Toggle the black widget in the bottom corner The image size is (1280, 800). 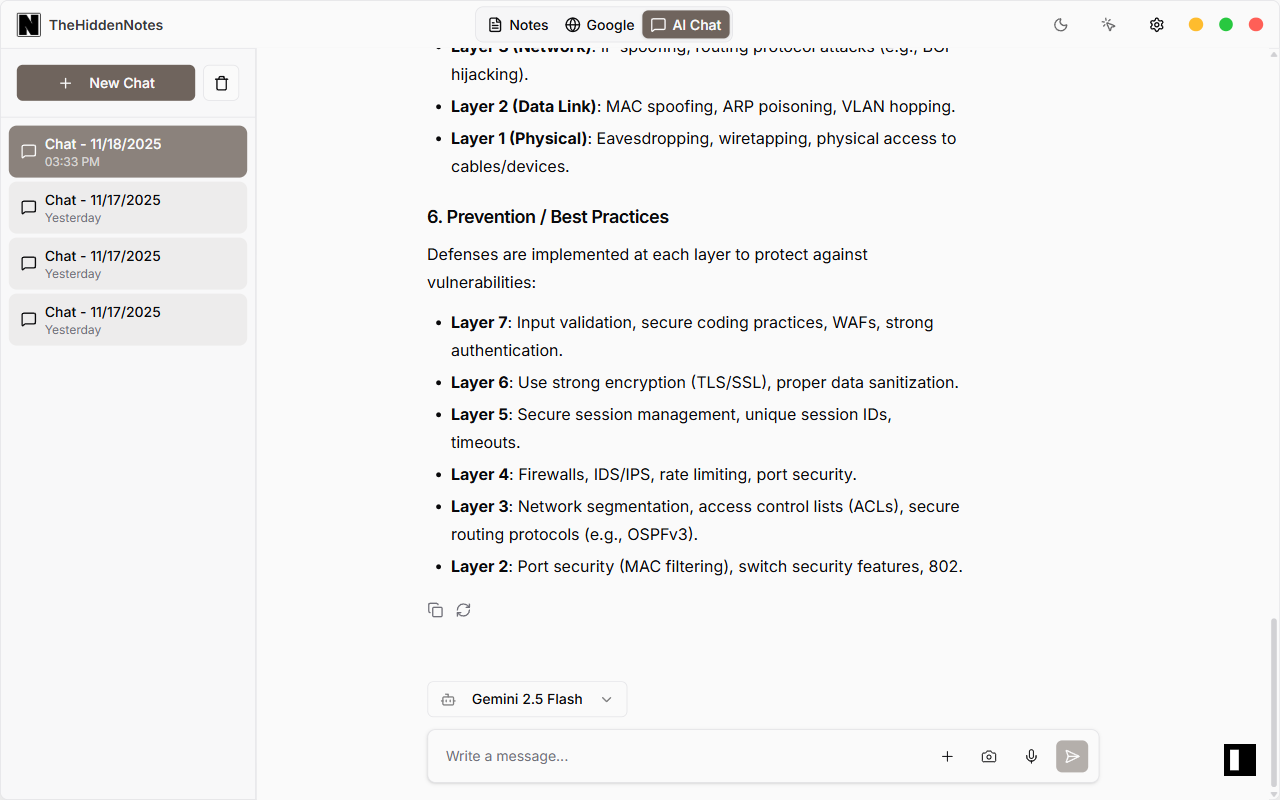pyautogui.click(x=1239, y=760)
